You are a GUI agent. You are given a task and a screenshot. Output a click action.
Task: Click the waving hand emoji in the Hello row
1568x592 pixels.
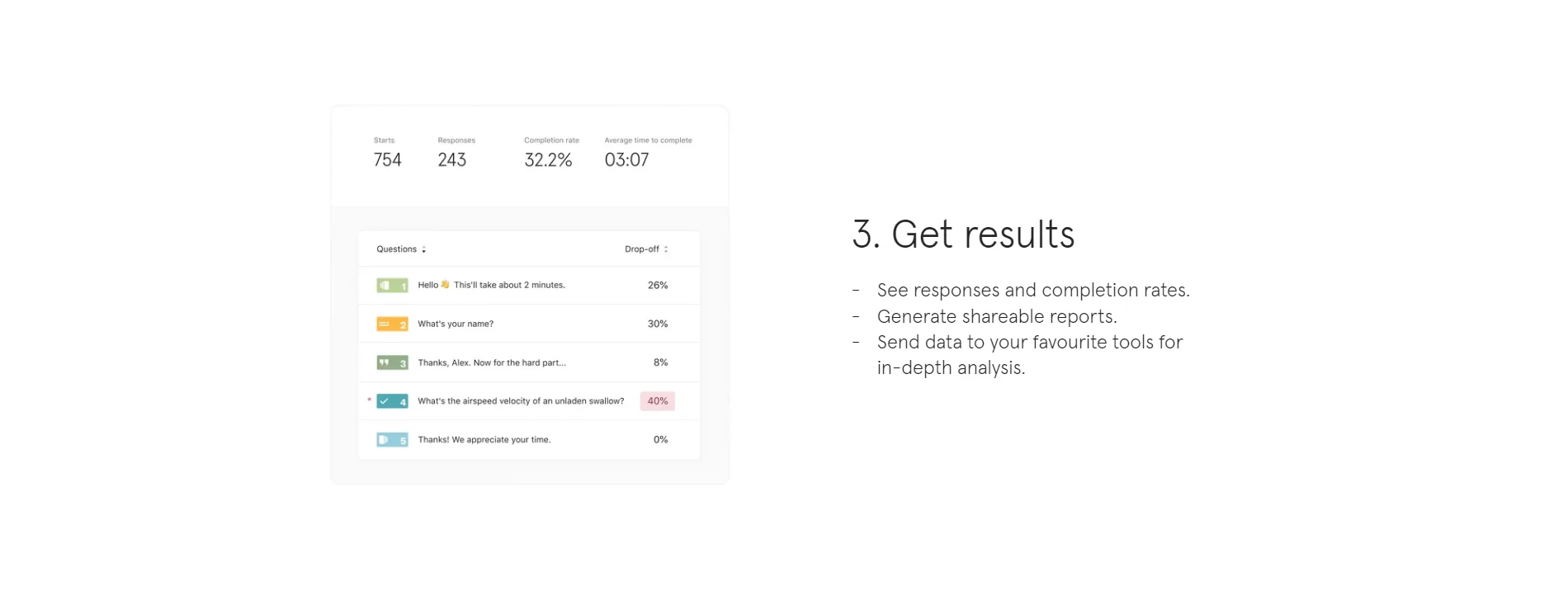point(446,285)
